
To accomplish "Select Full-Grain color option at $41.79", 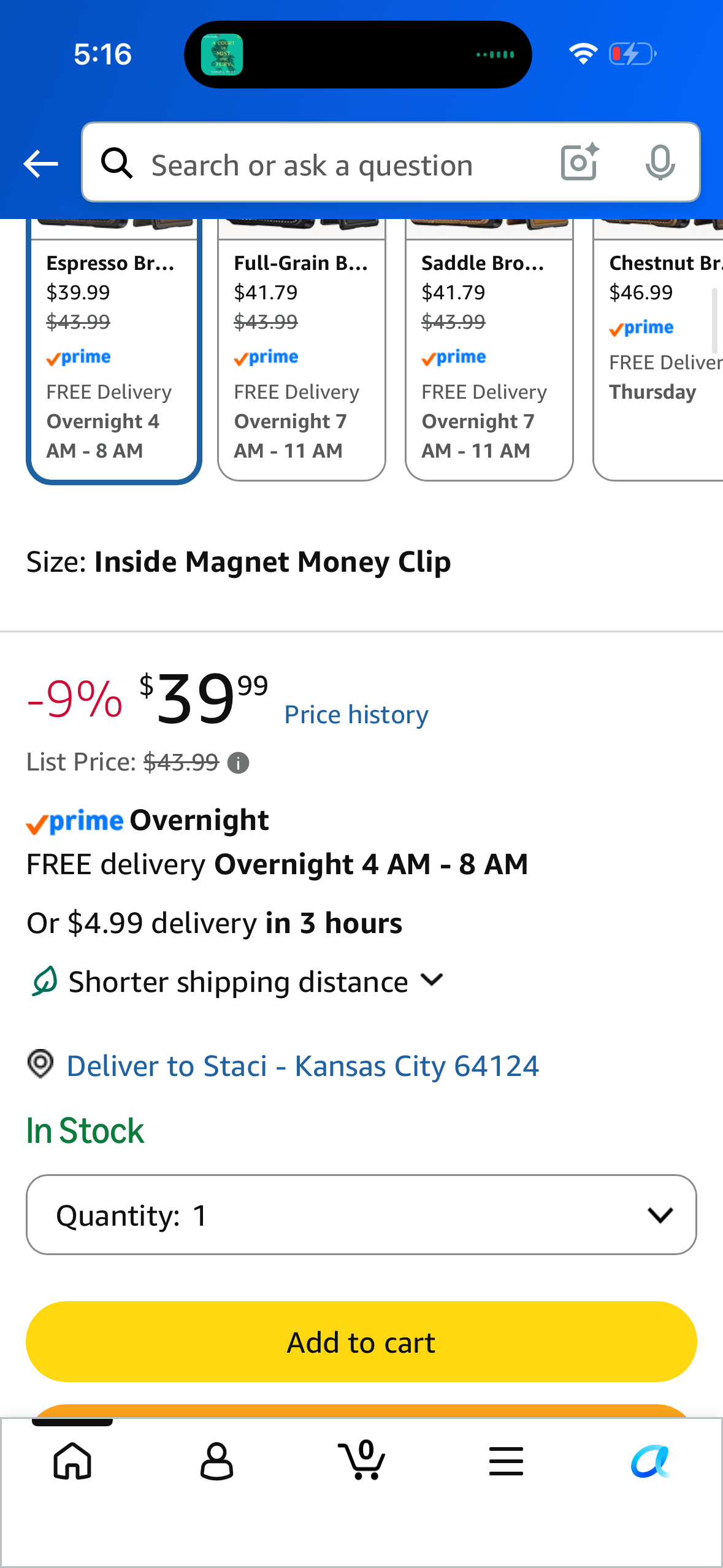I will (x=302, y=350).
